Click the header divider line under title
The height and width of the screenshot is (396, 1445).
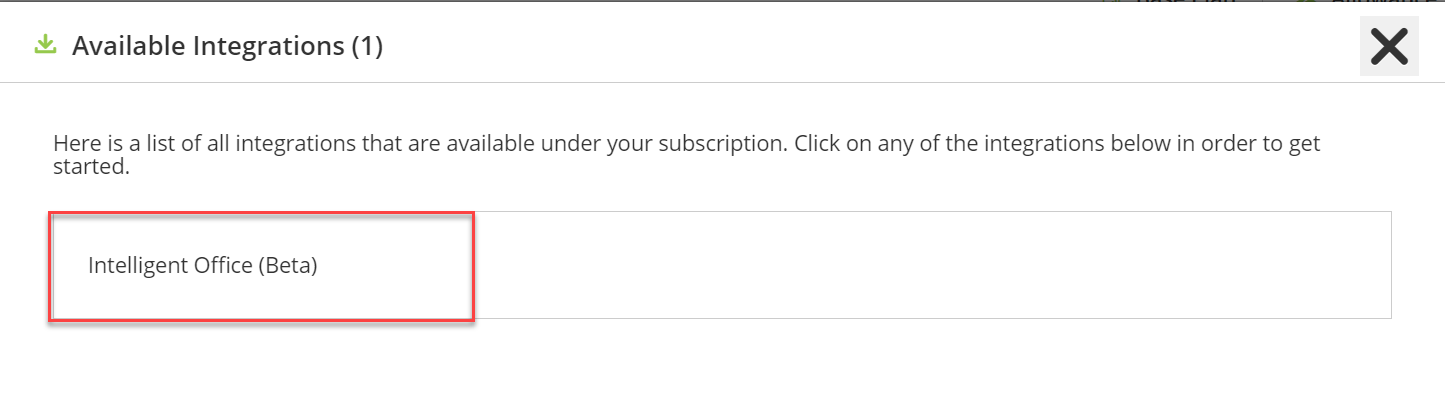[722, 82]
